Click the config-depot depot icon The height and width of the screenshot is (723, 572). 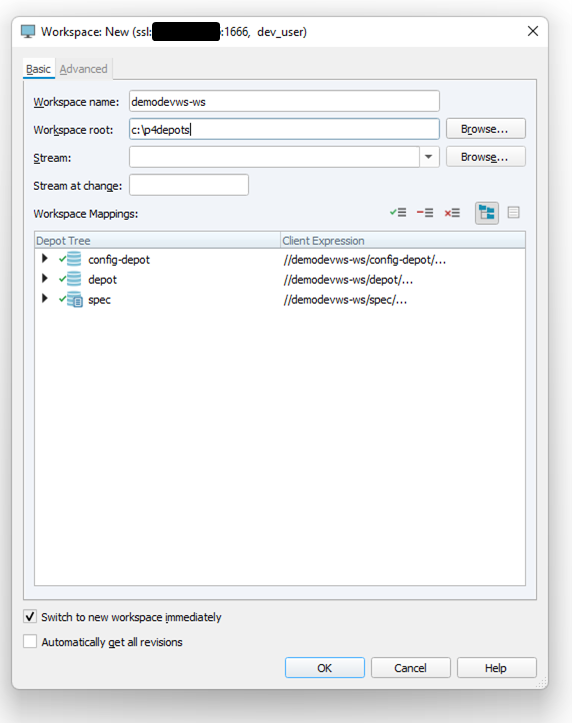(x=74, y=259)
